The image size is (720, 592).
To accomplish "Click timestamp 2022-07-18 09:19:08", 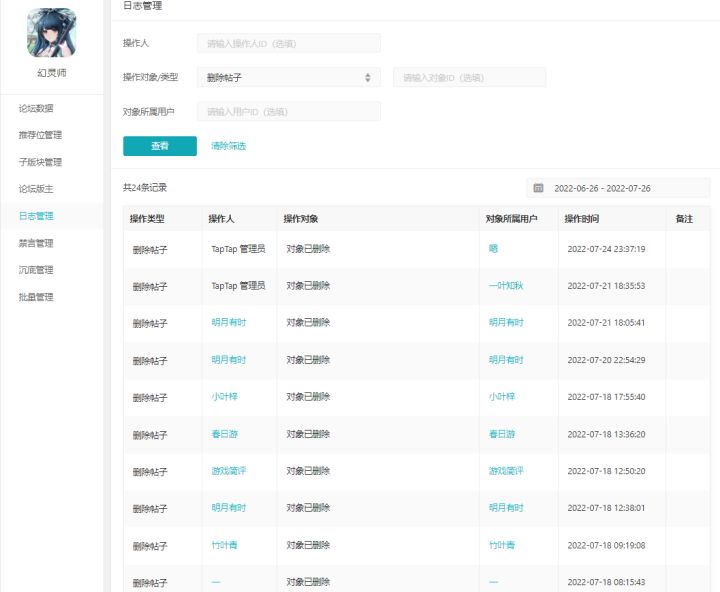I will pos(606,545).
